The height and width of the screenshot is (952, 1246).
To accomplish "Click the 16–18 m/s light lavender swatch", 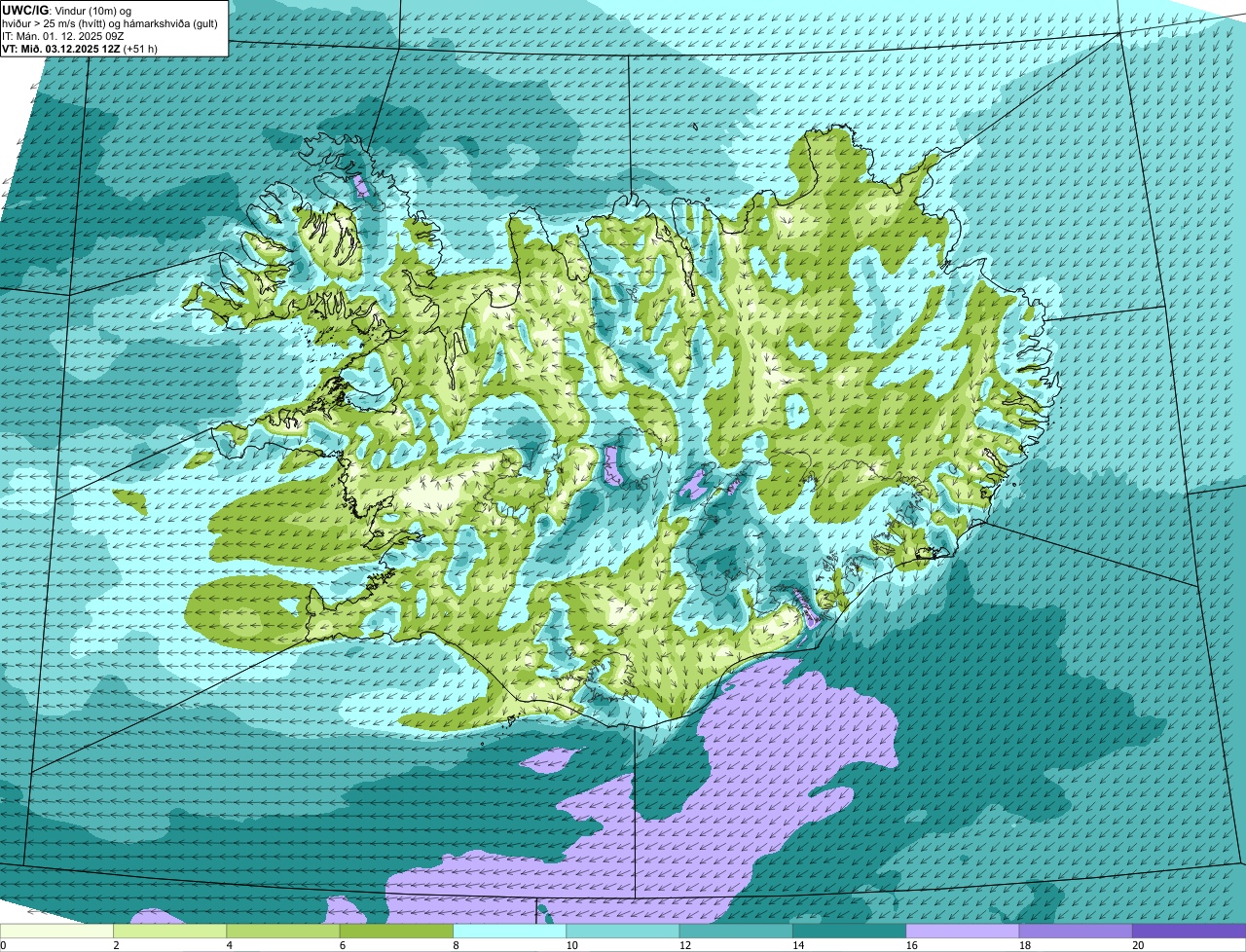I will pos(963,932).
